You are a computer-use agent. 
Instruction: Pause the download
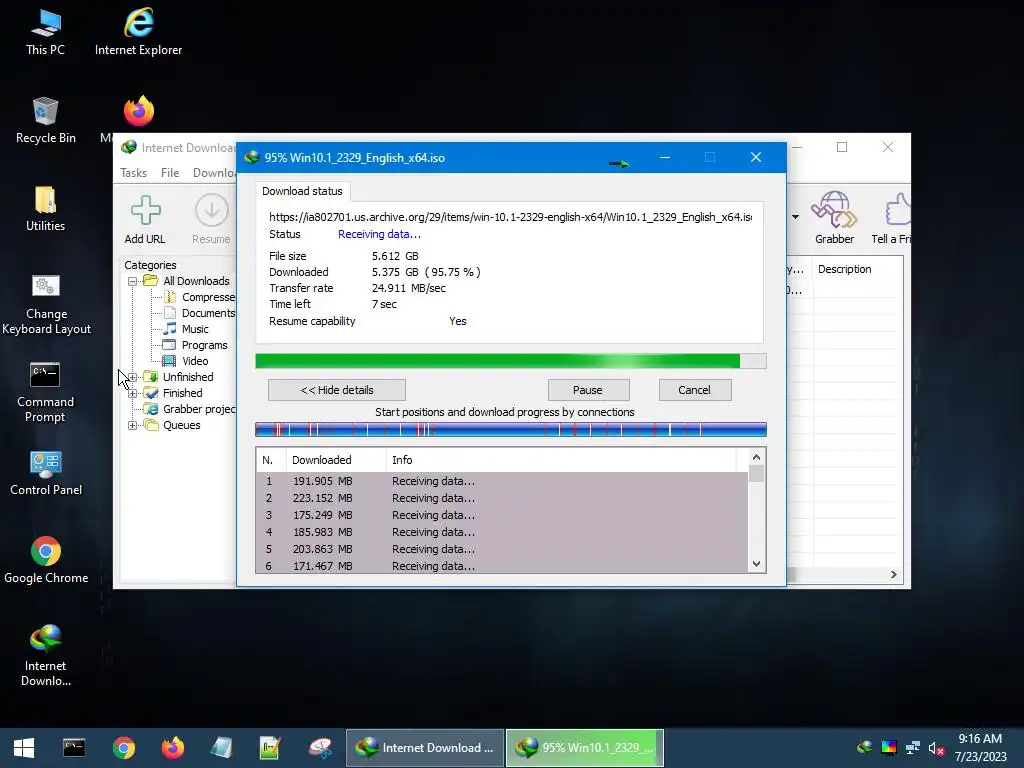[588, 390]
